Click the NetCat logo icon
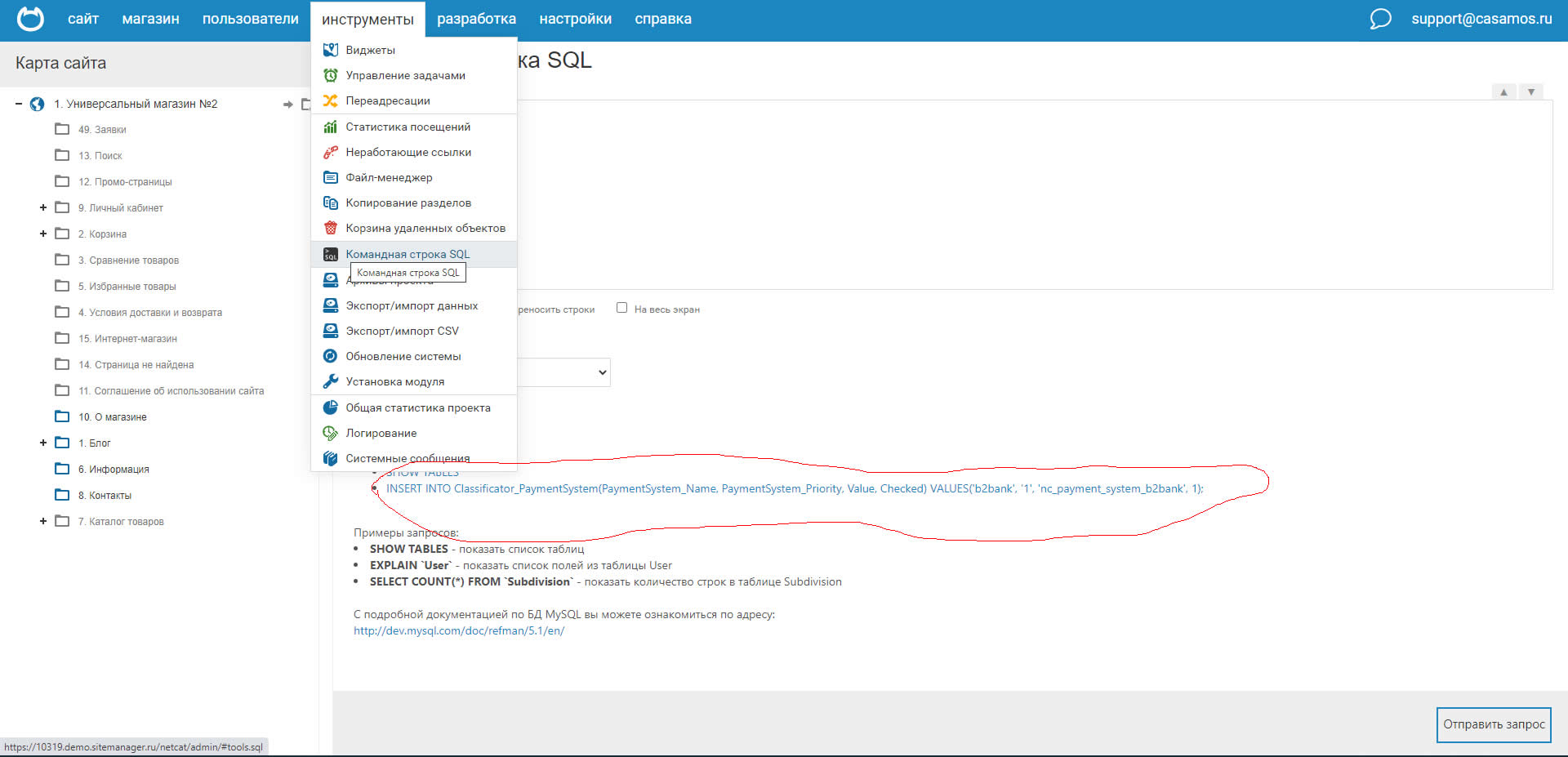 pyautogui.click(x=30, y=19)
